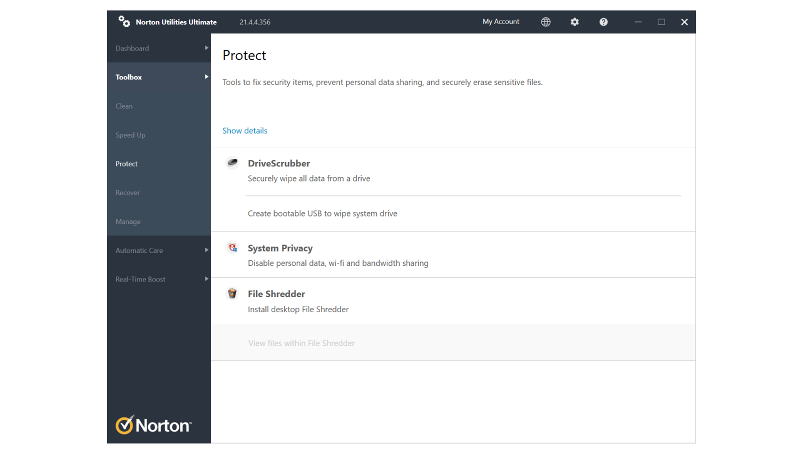Click the File Shredder bin icon
Image resolution: width=800 pixels, height=450 pixels.
click(x=232, y=293)
